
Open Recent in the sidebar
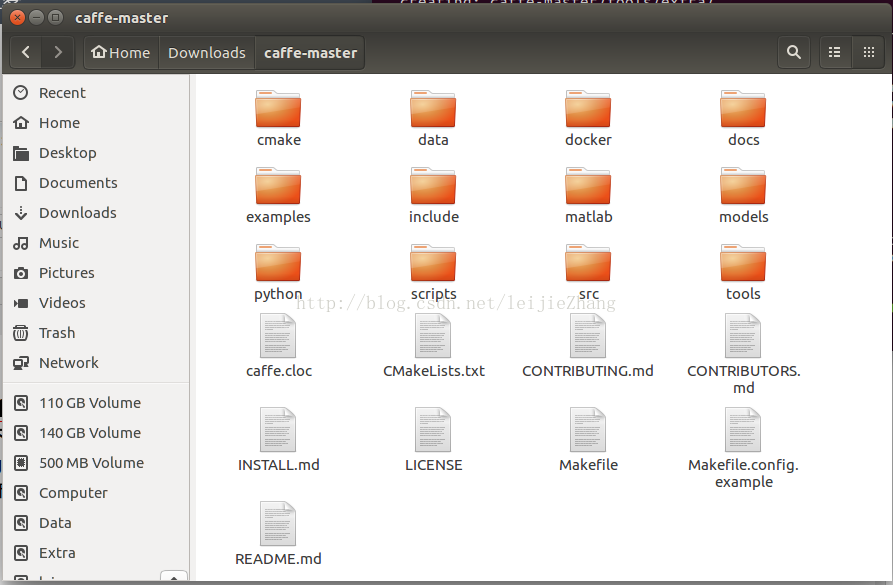click(96, 93)
